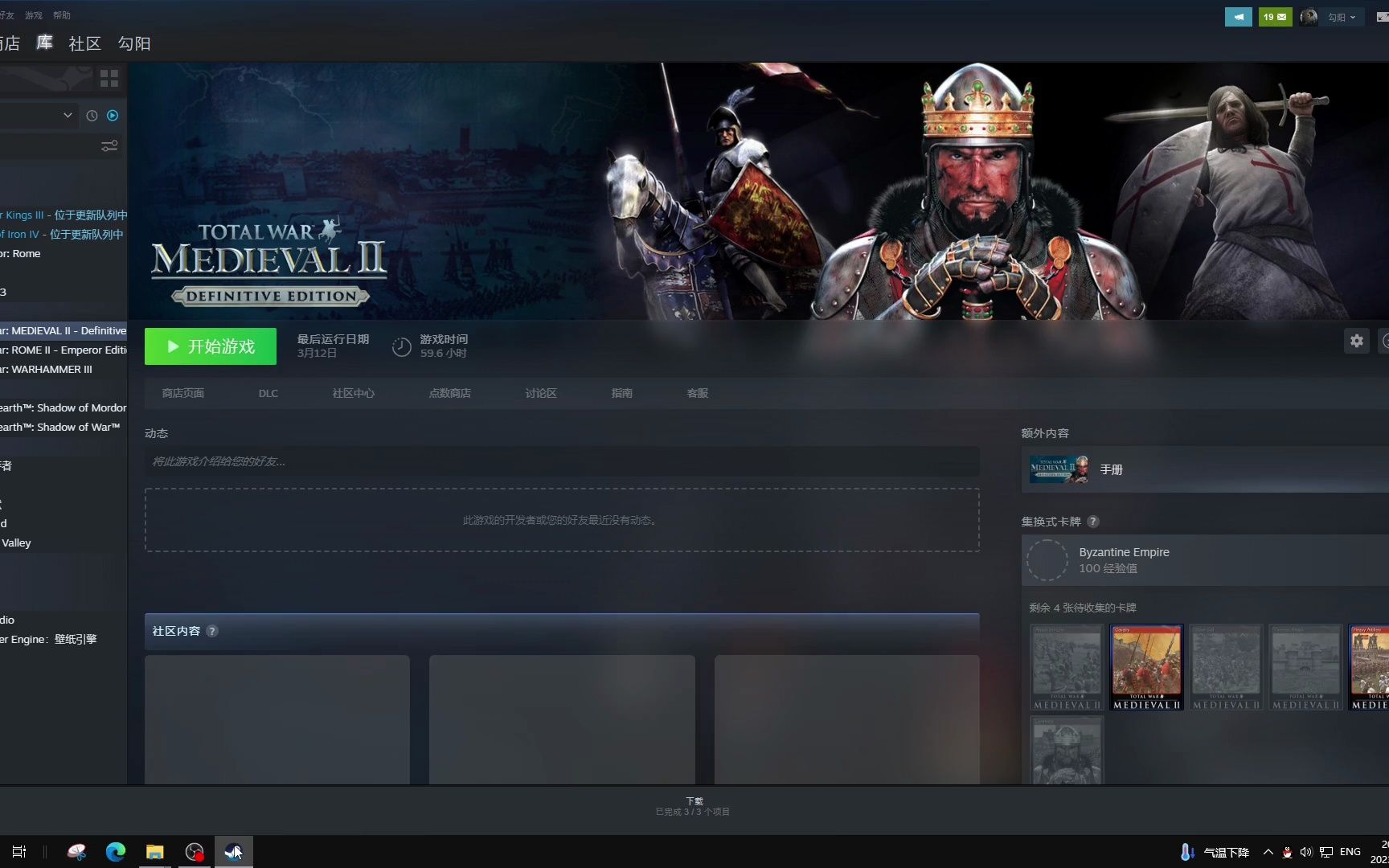Open the 社区中心 tab
Image resolution: width=1389 pixels, height=868 pixels.
tap(354, 393)
